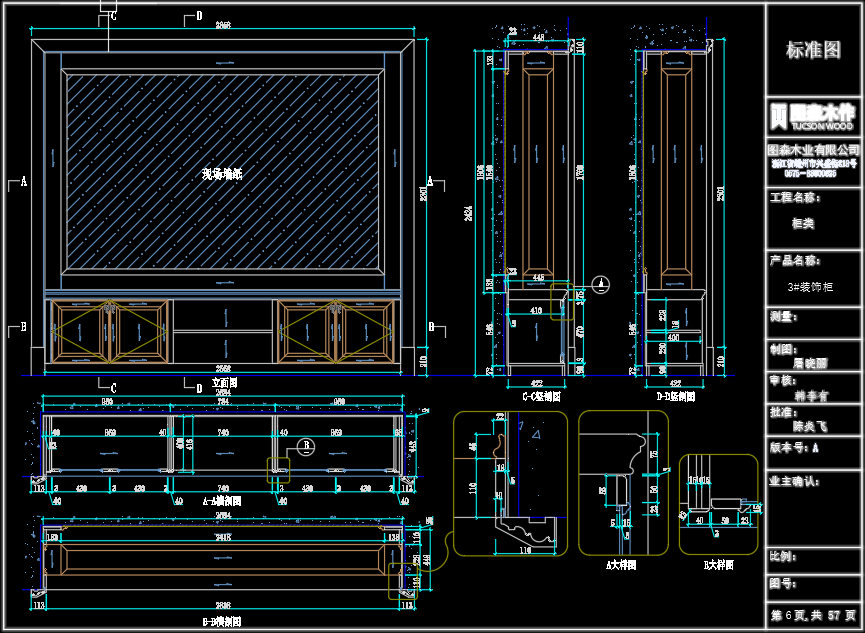Image resolution: width=865 pixels, height=633 pixels.
Task: Click the section mark A on the left edge
Action: pyautogui.click(x=21, y=183)
